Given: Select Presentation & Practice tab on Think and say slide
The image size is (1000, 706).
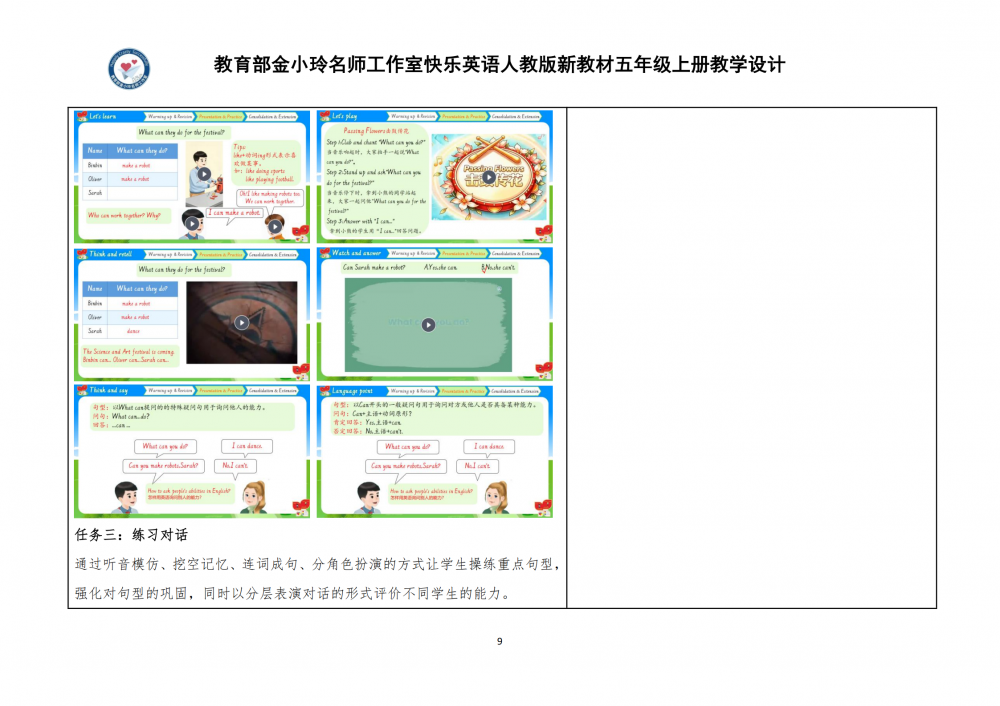Looking at the screenshot, I should tap(220, 390).
